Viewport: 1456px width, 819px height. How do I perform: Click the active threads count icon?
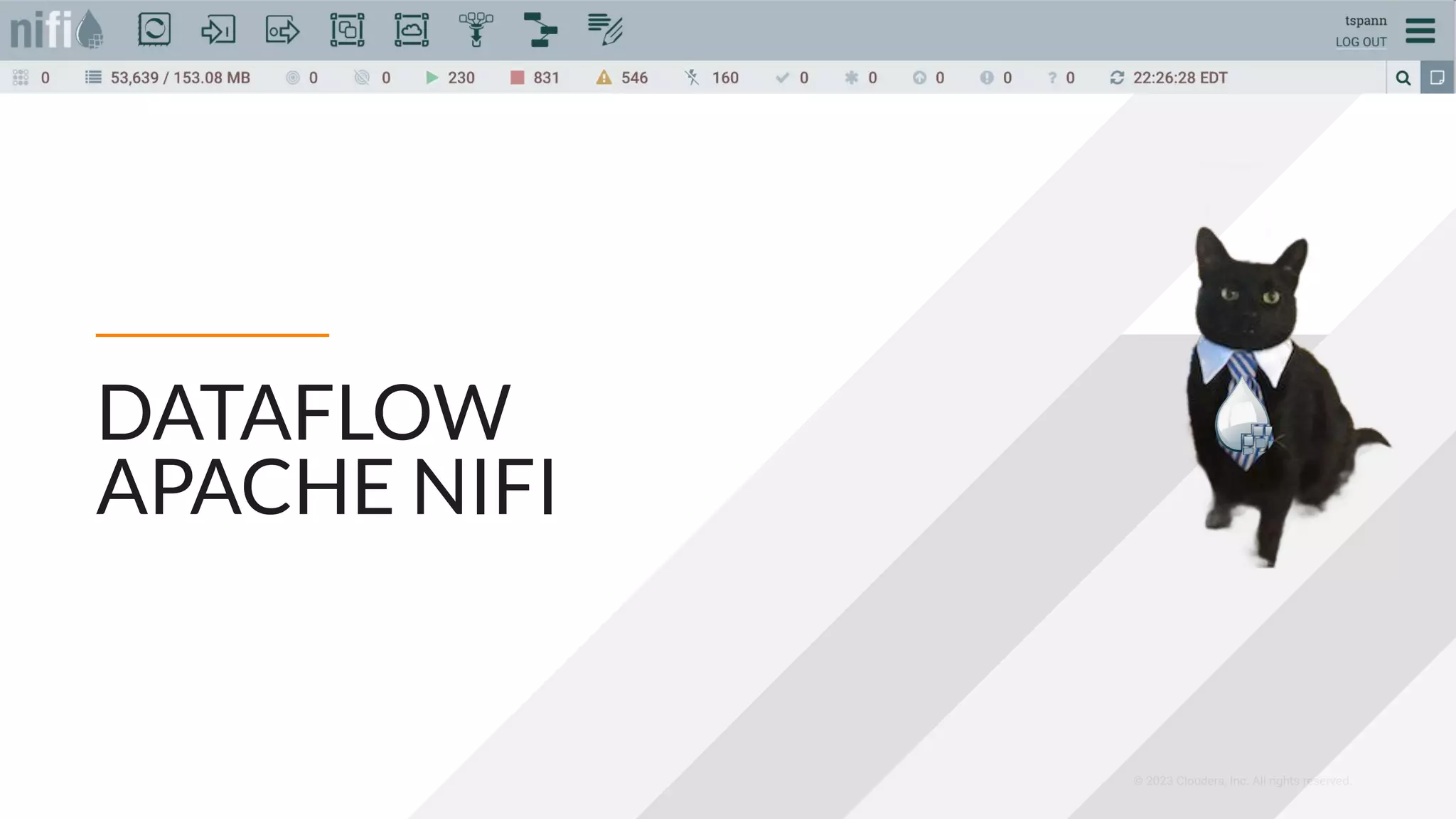point(21,77)
